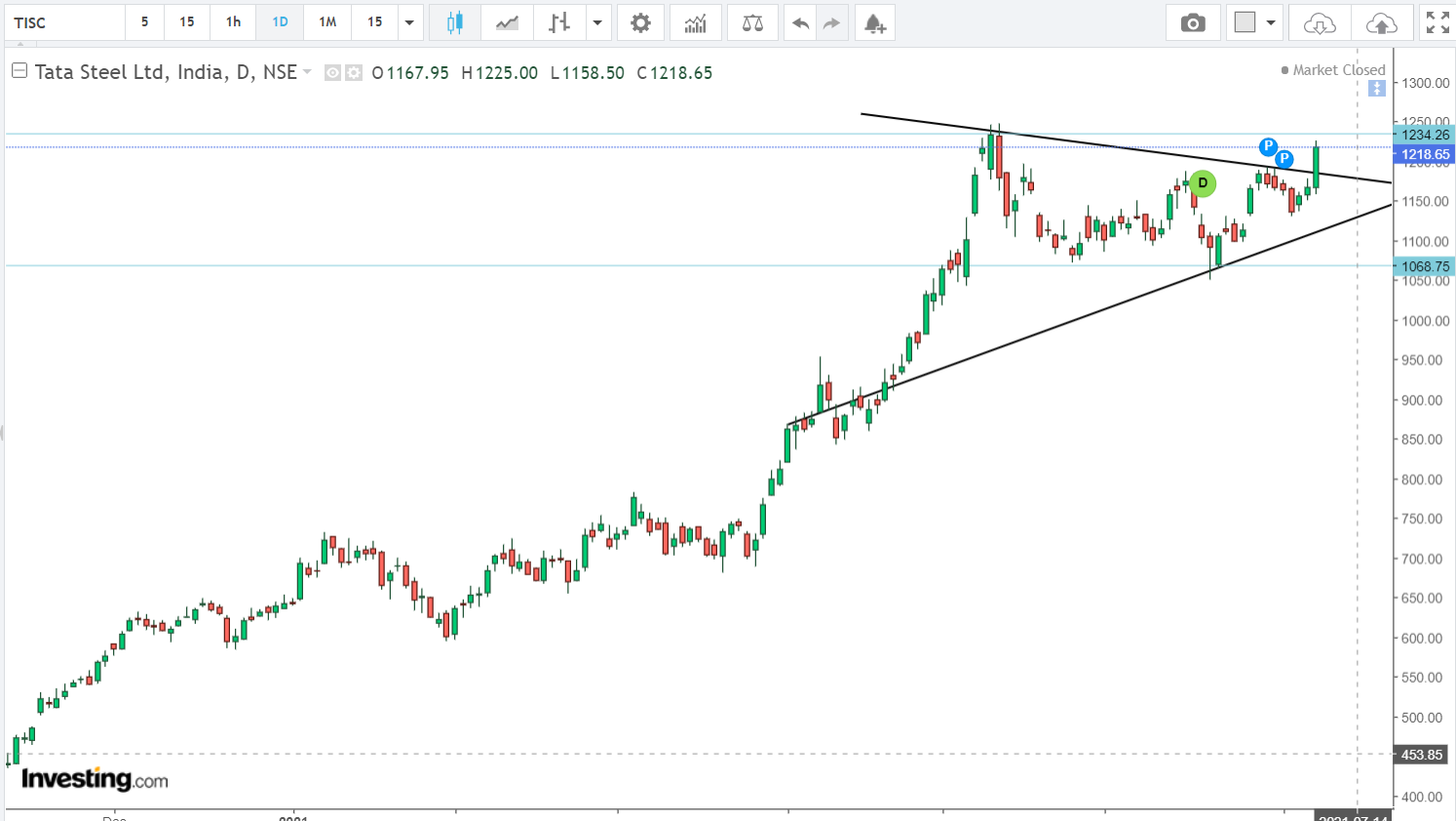The image size is (1456, 821).
Task: Take a chart snapshot with camera
Action: [x=1193, y=22]
